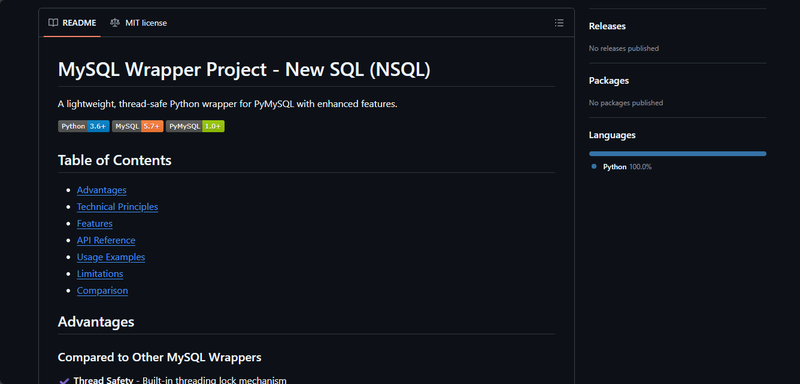
Task: Switch to the MIT license tab
Action: click(x=138, y=23)
